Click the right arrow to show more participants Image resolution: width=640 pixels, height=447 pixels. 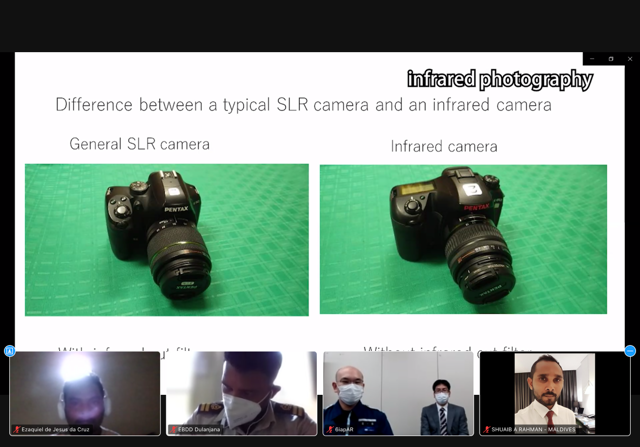[x=630, y=351]
